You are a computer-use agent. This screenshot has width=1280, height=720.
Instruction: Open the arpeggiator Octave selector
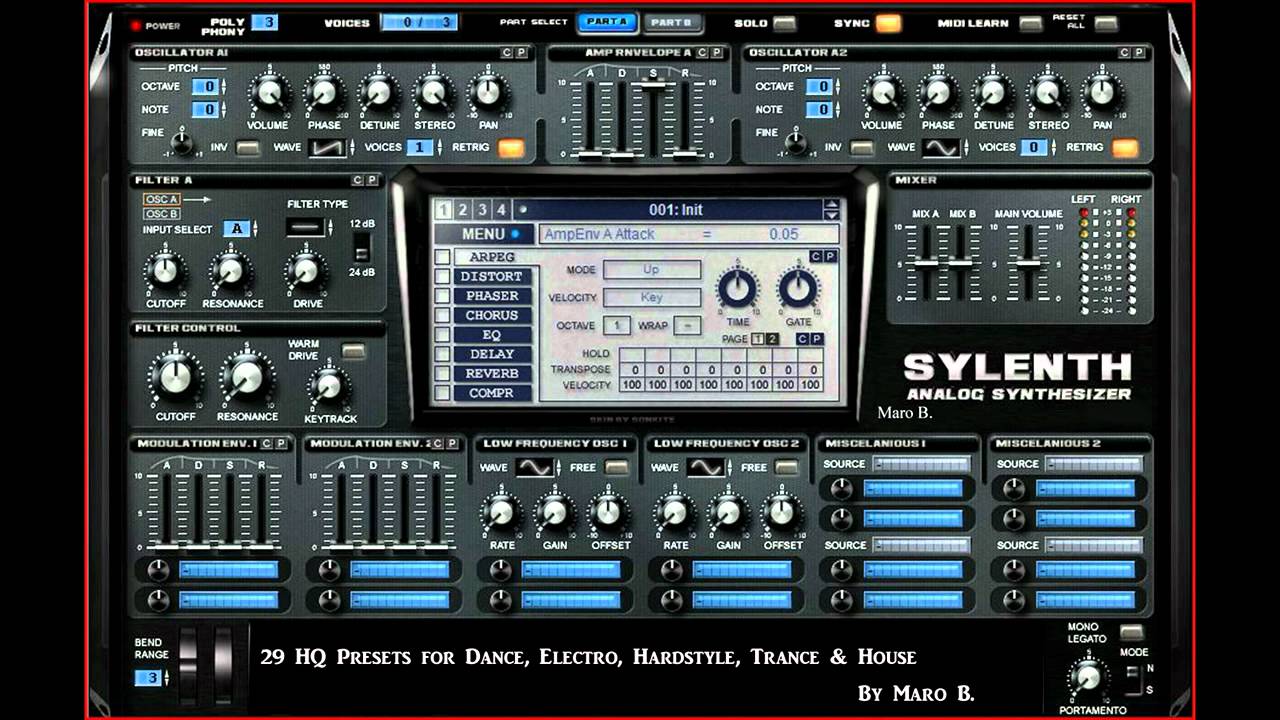coord(617,326)
